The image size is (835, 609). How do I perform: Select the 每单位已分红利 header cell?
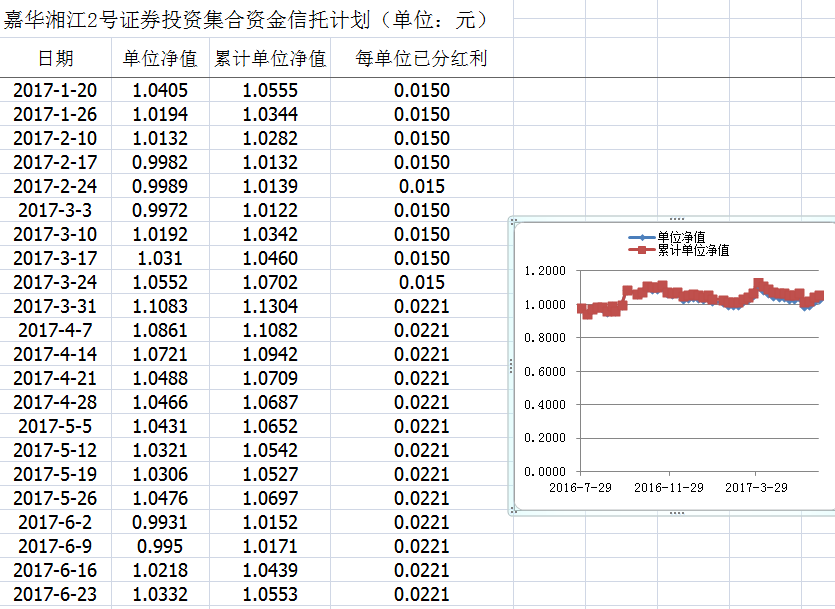(421, 59)
